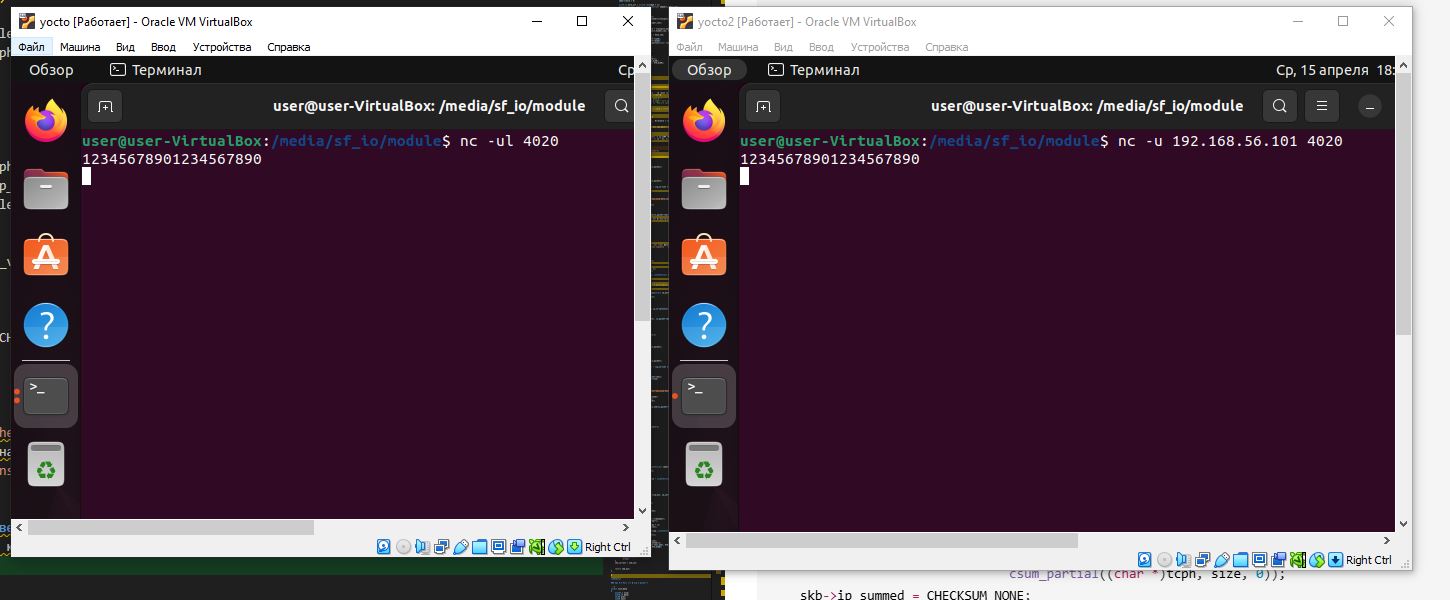This screenshot has width=1450, height=600.
Task: Open recording indicator in yocto status bar
Action: (x=517, y=547)
